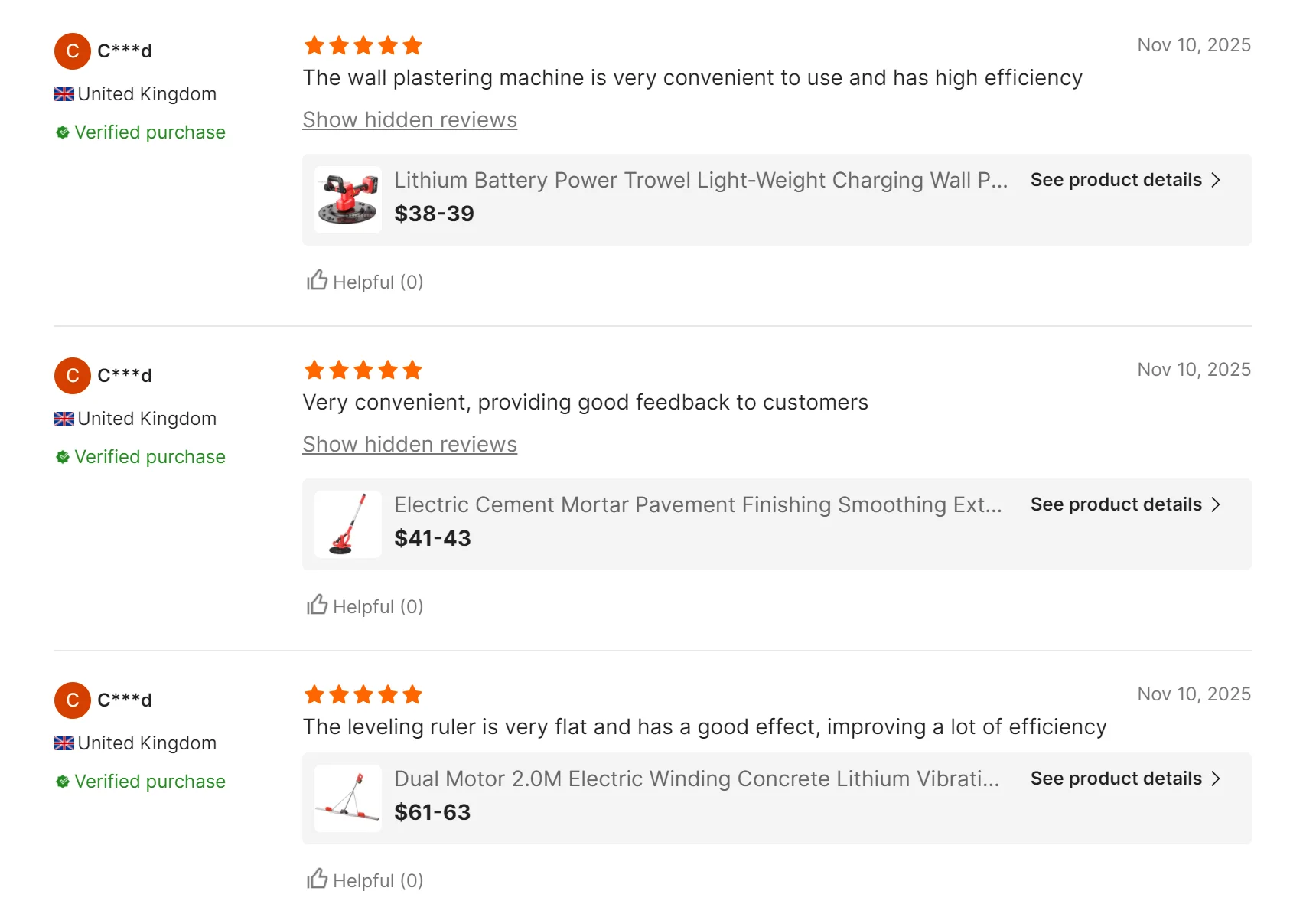Click the first review's green verified badge icon
Screen dimensions: 1316x914
63,132
